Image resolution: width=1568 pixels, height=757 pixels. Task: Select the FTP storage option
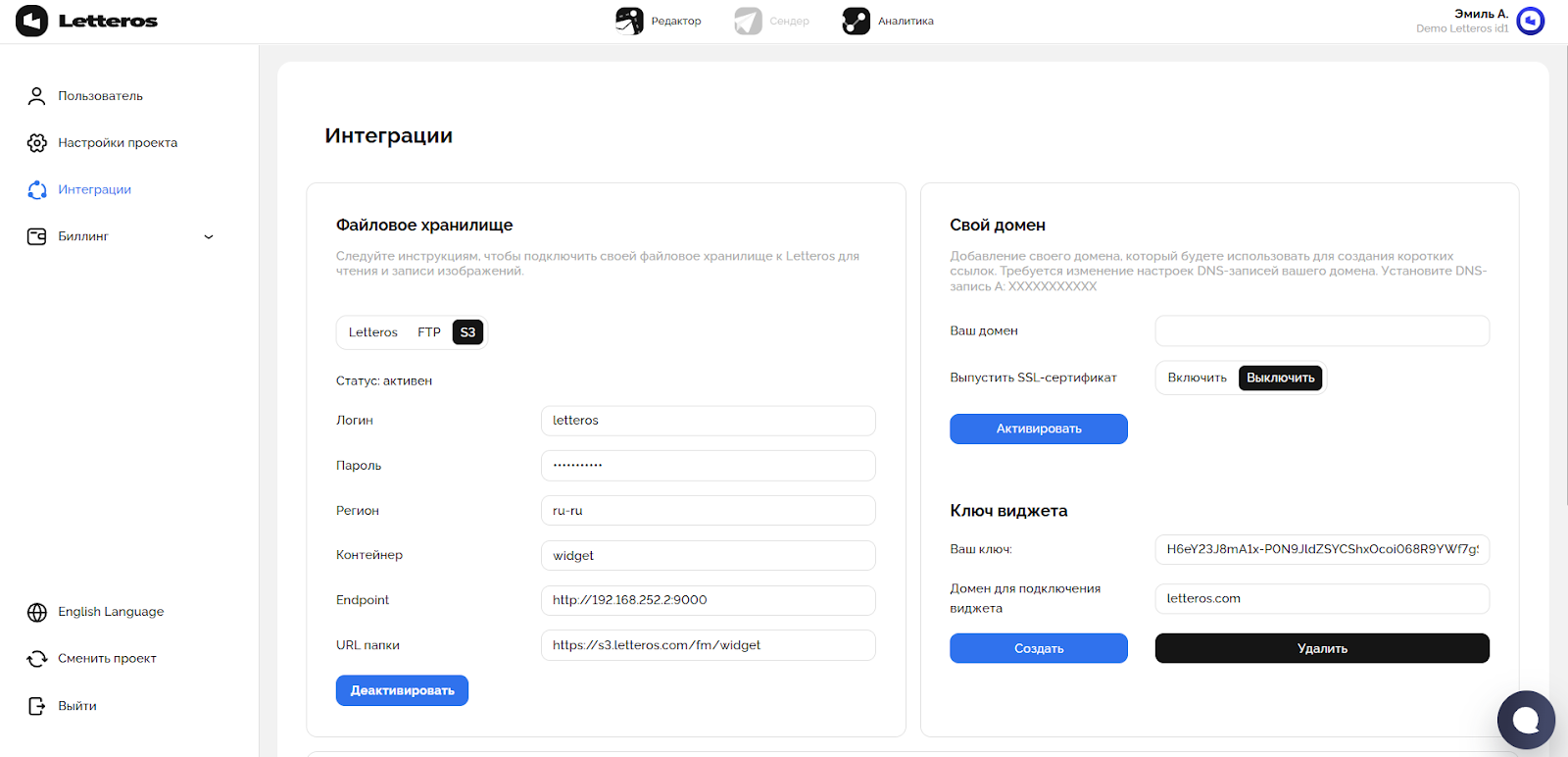tap(429, 332)
